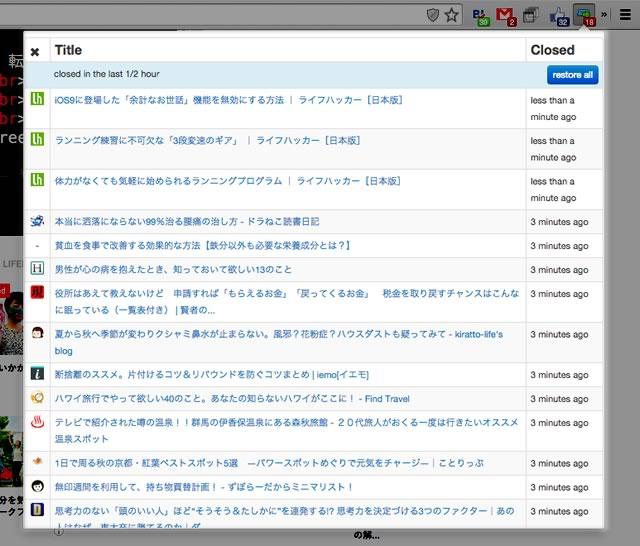Reopen the iOS9 '余計なお世話' article link
This screenshot has width=640, height=546.
tap(227, 100)
